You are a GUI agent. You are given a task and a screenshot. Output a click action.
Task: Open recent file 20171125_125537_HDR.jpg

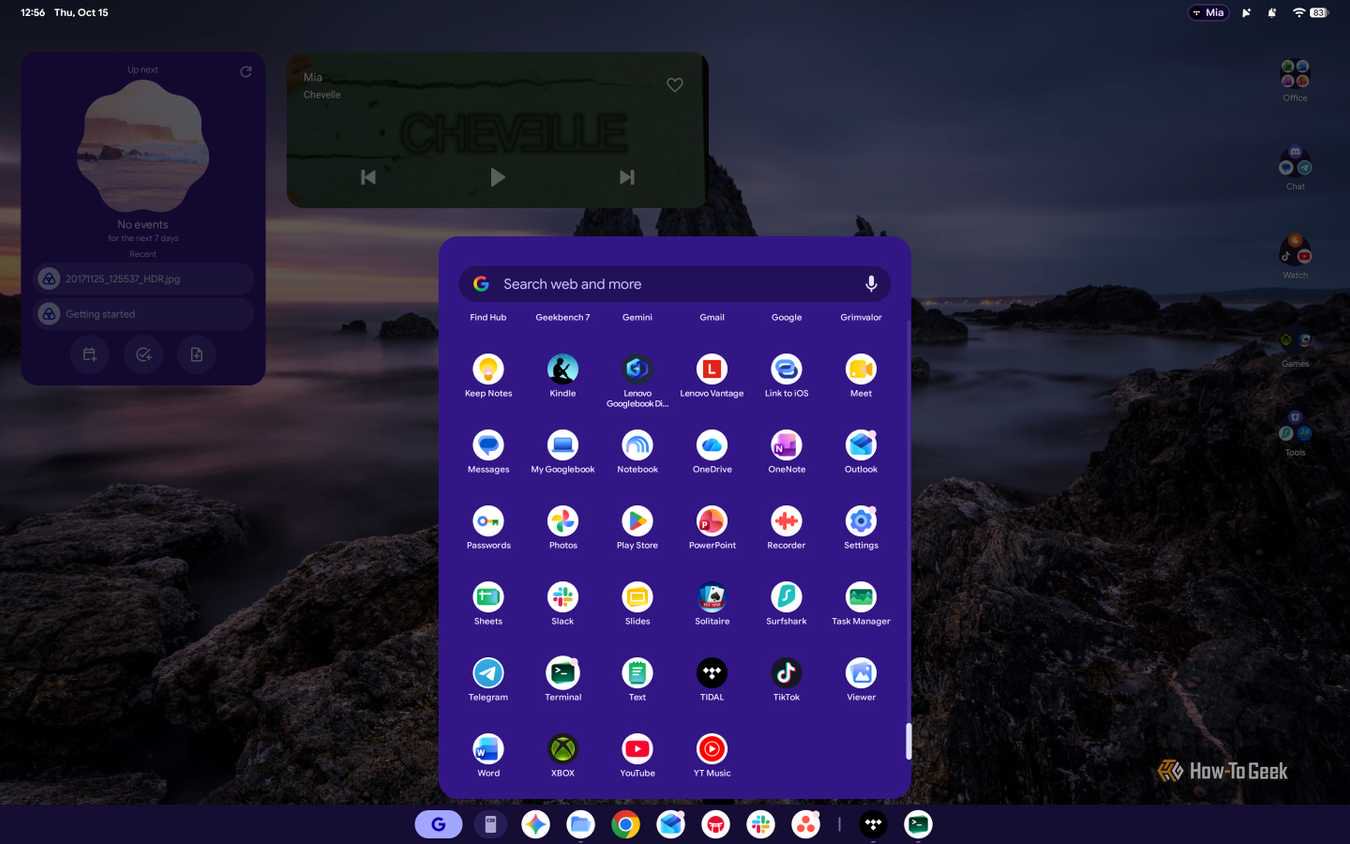[143, 279]
